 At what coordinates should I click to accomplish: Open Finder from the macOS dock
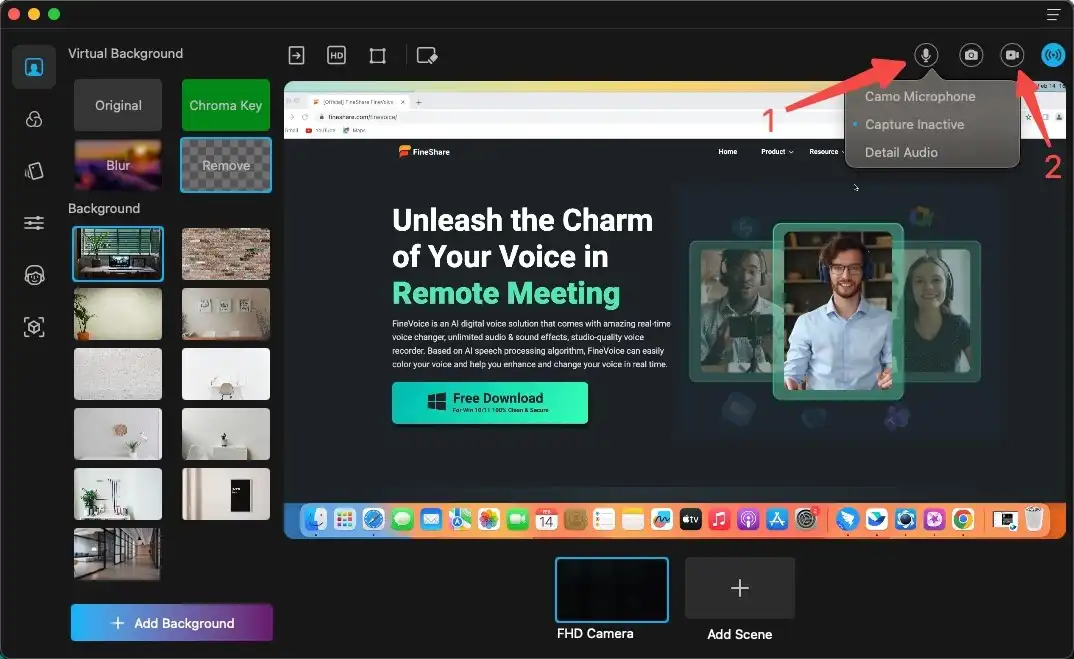tap(315, 520)
